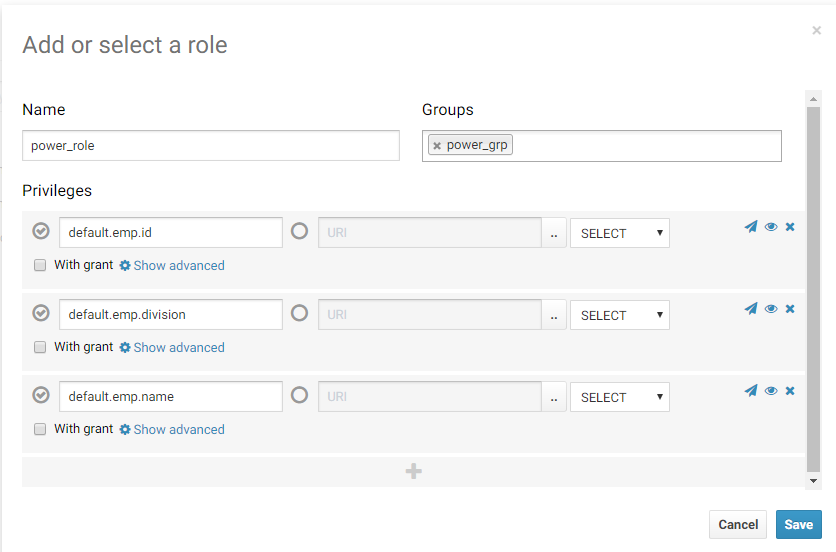The height and width of the screenshot is (552, 836).
Task: Open SELECT dropdown for default.emp.name
Action: [619, 397]
